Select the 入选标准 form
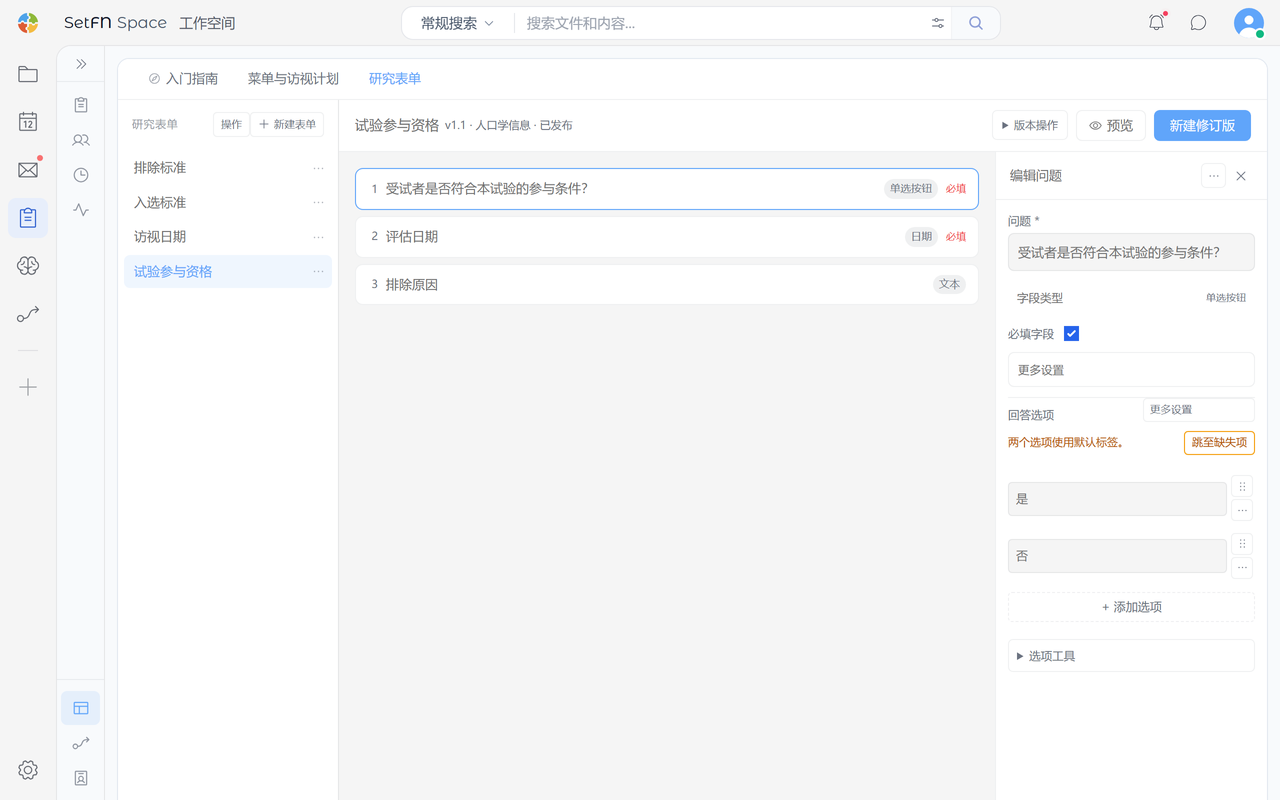The height and width of the screenshot is (800, 1280). (x=228, y=202)
